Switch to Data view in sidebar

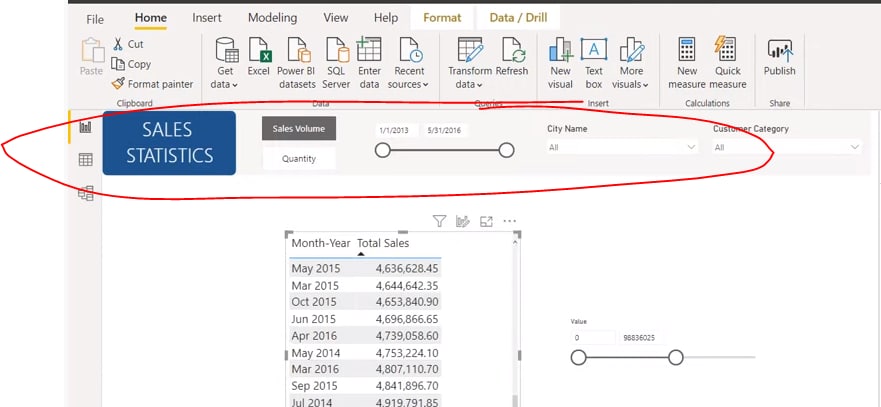(x=85, y=160)
